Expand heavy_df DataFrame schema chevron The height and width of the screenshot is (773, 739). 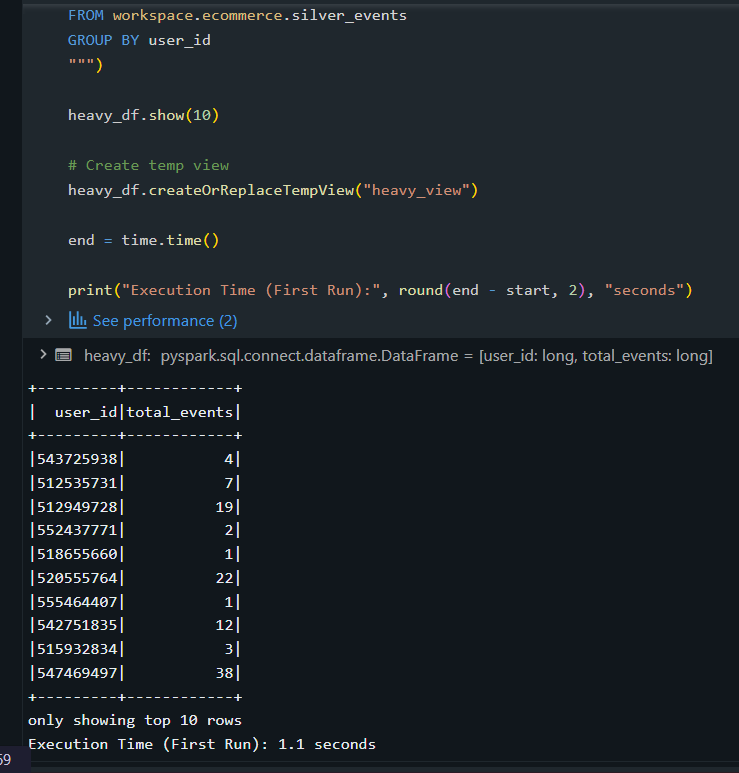coord(43,354)
